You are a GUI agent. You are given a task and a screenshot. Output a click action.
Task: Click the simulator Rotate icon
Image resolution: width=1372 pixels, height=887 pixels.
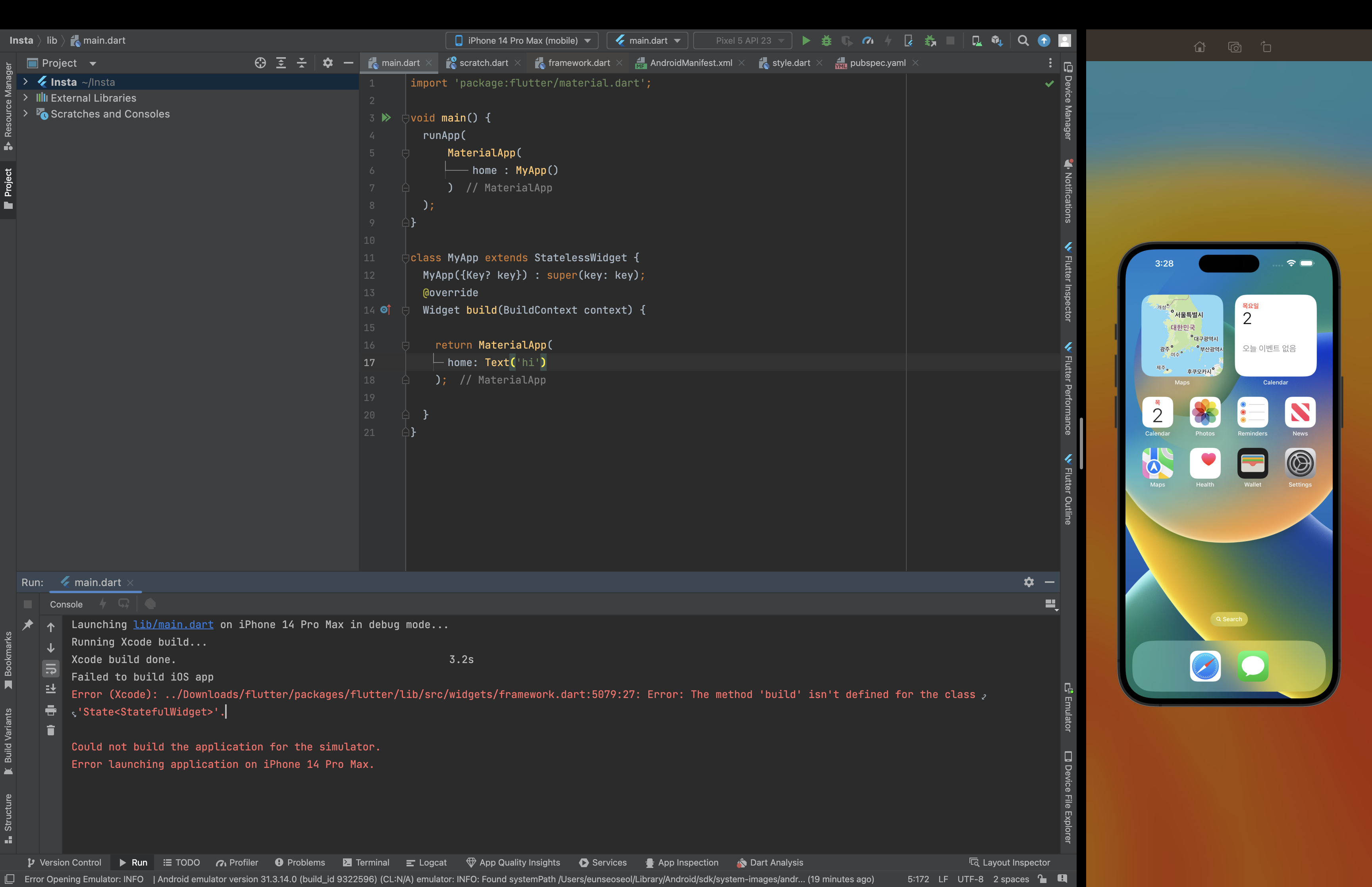click(x=1266, y=47)
